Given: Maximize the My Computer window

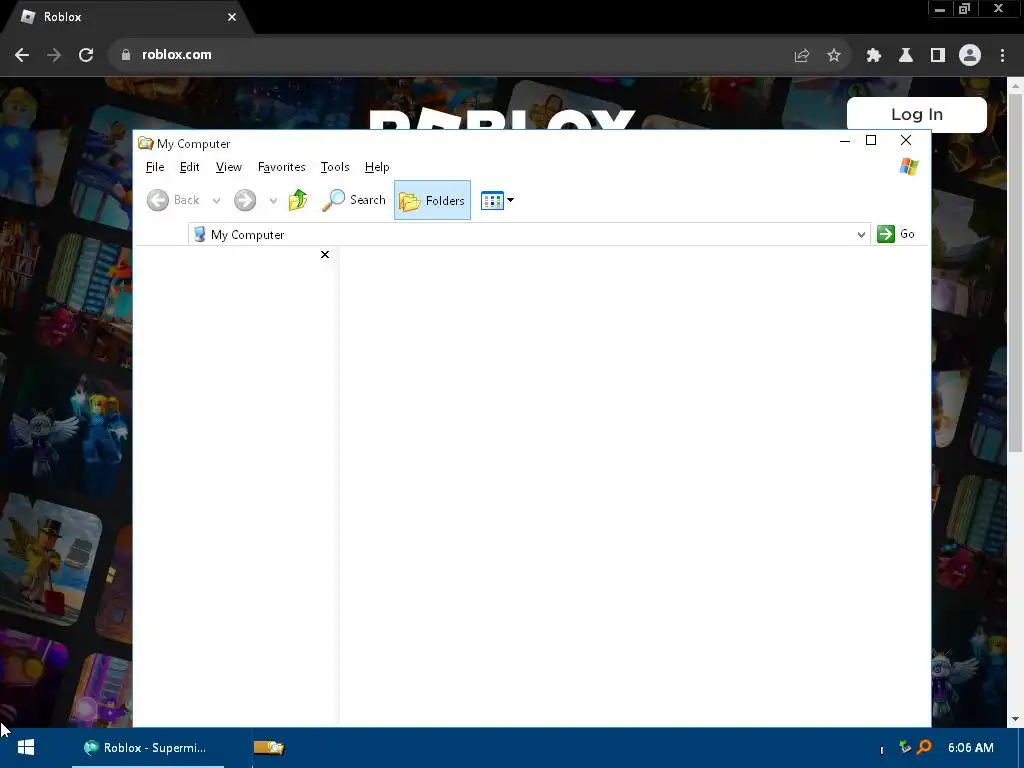Looking at the screenshot, I should click(x=871, y=140).
